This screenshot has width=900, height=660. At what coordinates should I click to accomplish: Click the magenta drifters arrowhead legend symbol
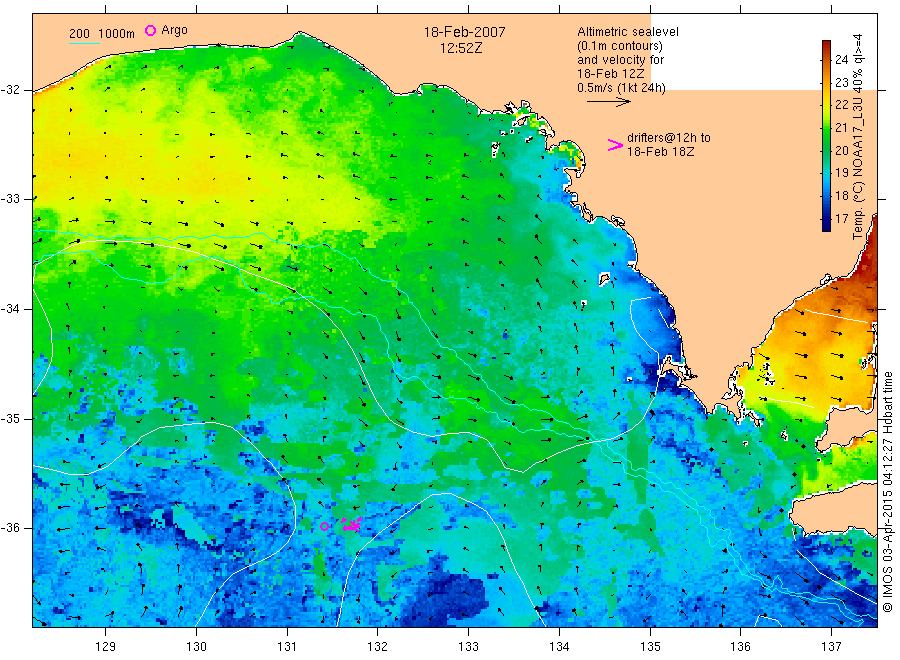point(615,145)
